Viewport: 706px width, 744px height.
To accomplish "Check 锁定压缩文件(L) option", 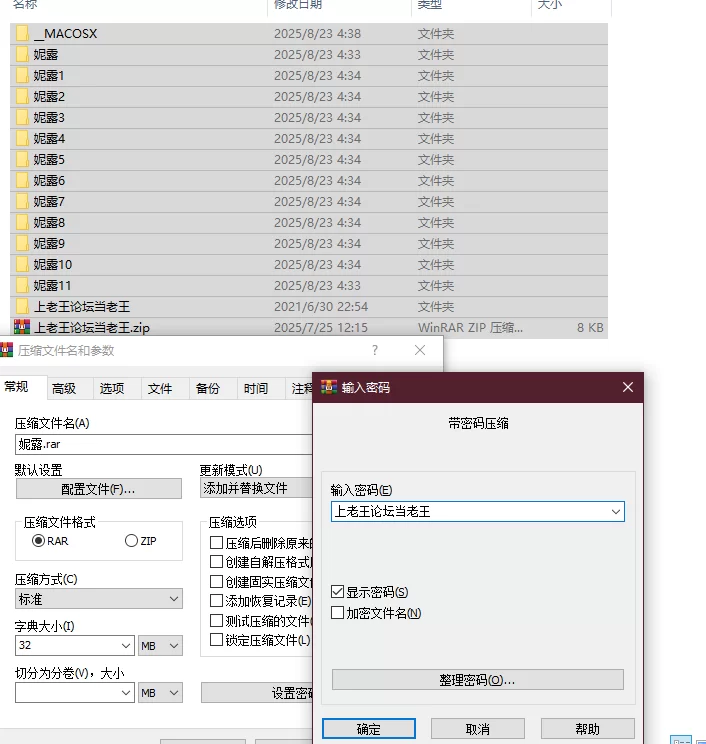I will (x=216, y=640).
